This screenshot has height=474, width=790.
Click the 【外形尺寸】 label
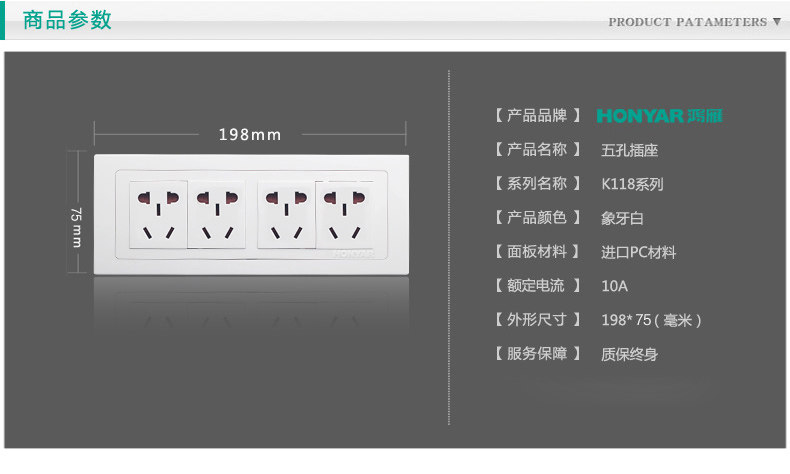pos(537,319)
